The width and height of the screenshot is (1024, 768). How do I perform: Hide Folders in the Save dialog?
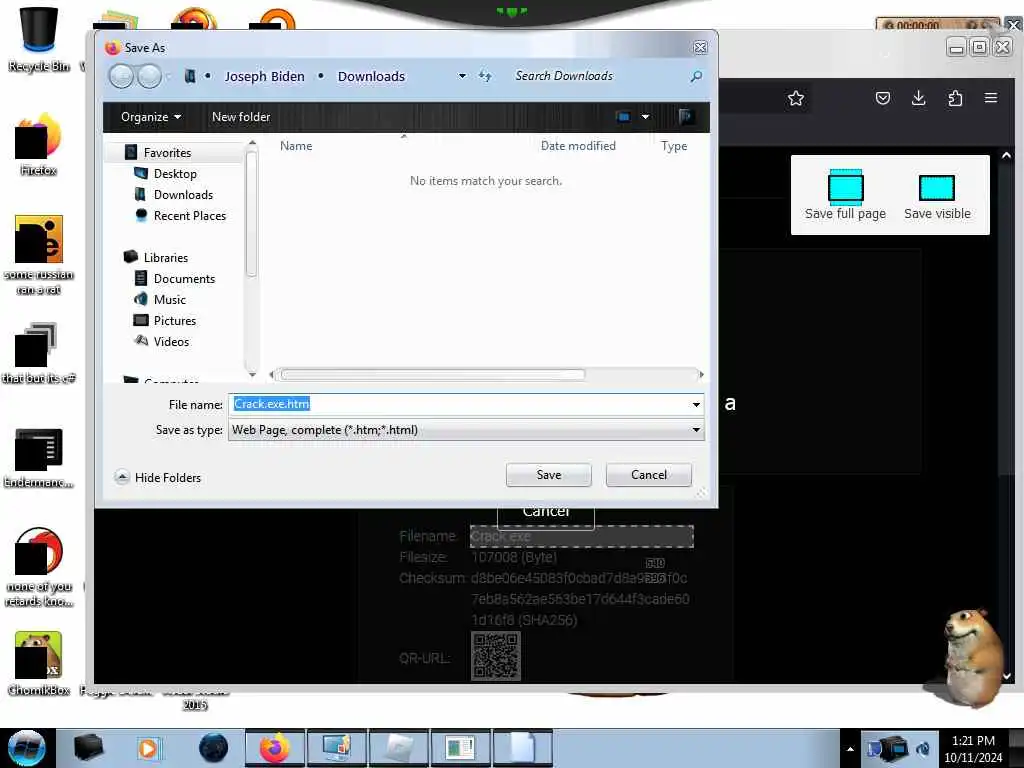coord(158,477)
